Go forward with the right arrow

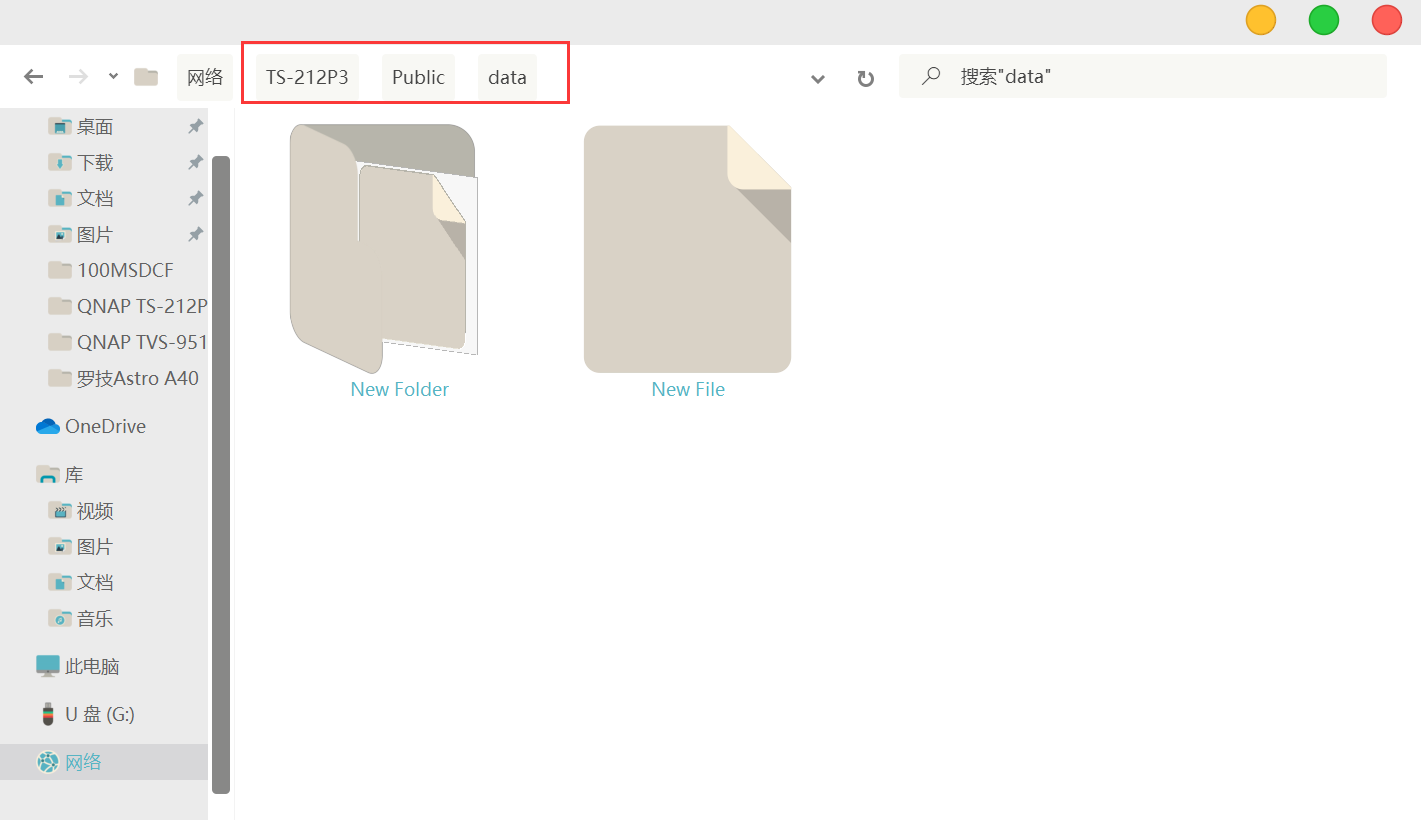(x=78, y=77)
